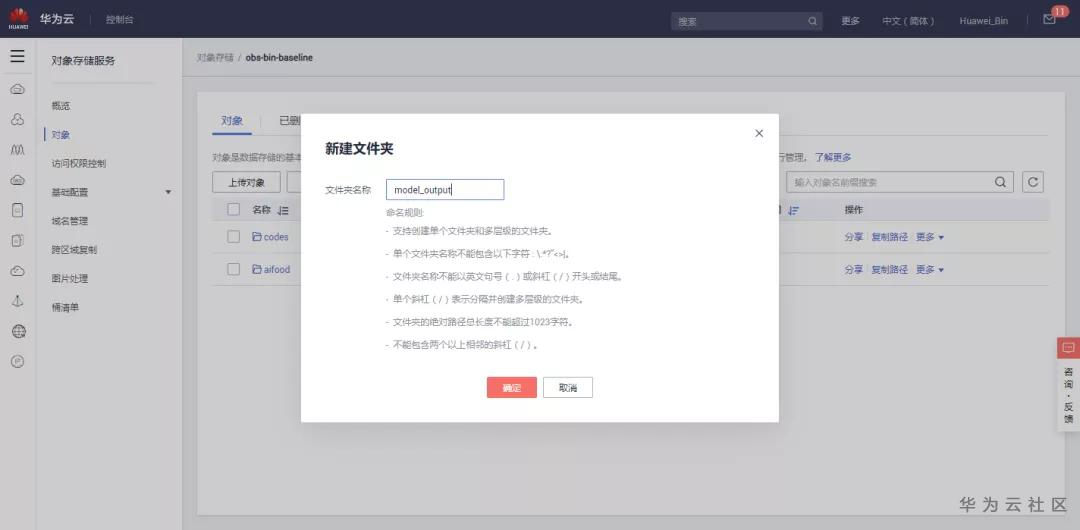This screenshot has height=530, width=1080.
Task: Click 取消 in the dialog
Action: 568,387
